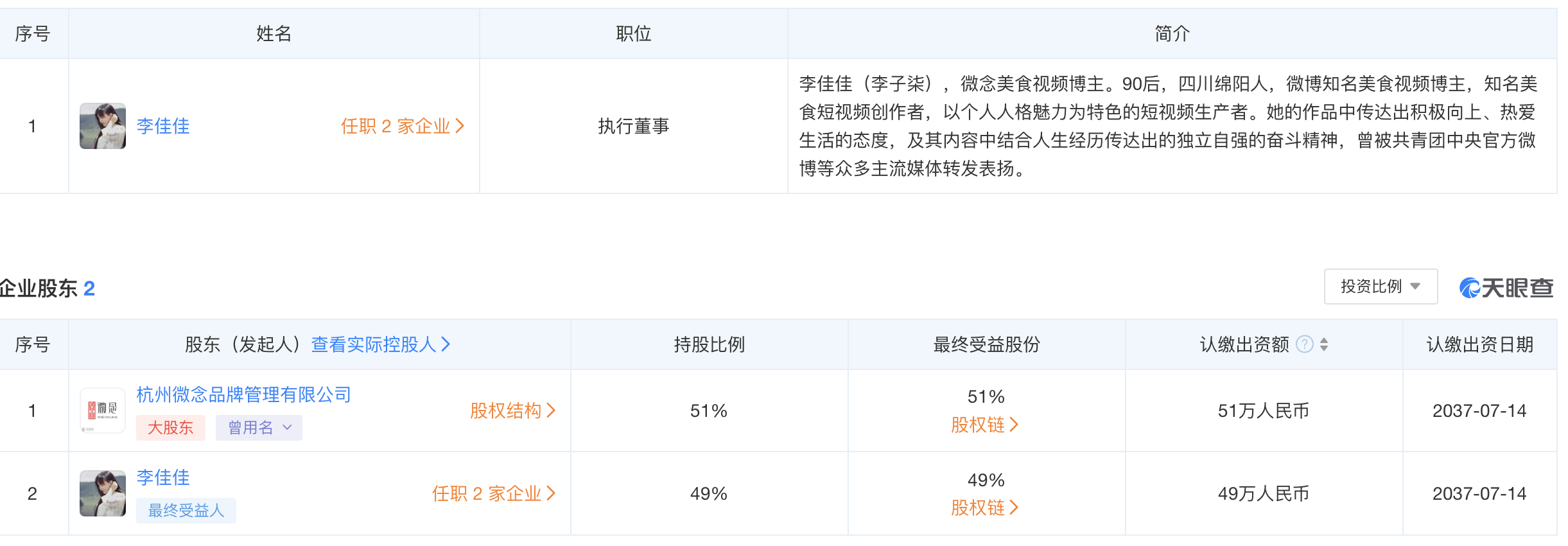Image resolution: width=1568 pixels, height=546 pixels.
Task: Click the orange chevron after 股权结构
Action: (553, 410)
